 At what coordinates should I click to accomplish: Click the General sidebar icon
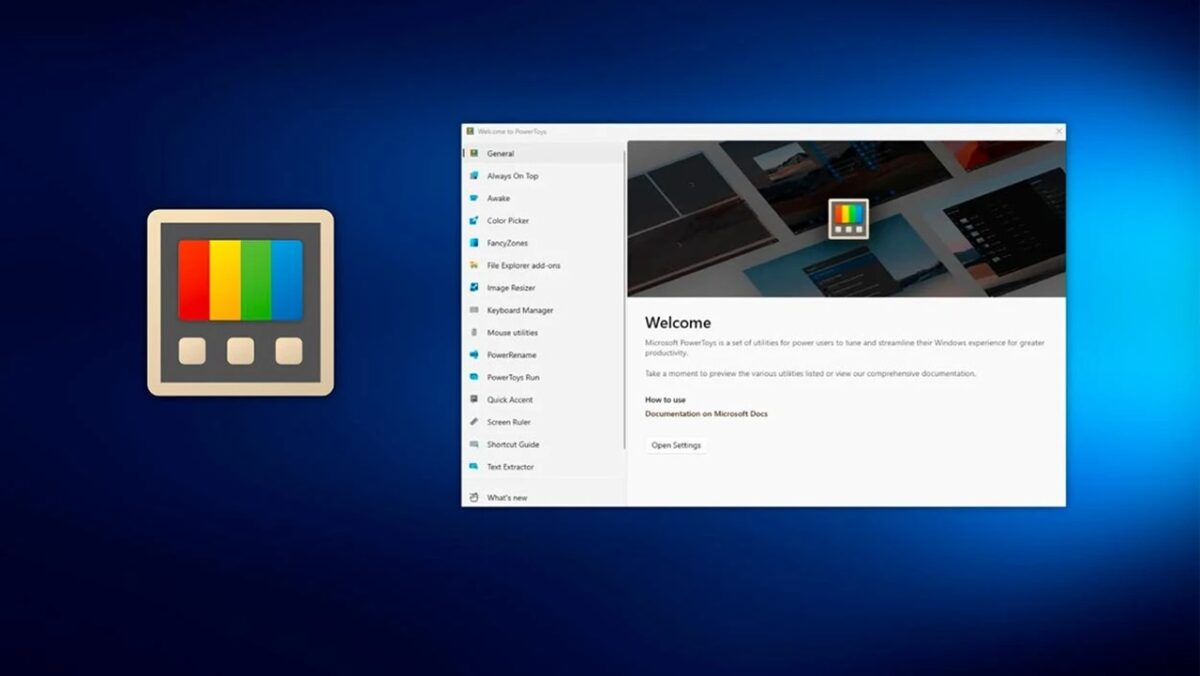pyautogui.click(x=474, y=153)
